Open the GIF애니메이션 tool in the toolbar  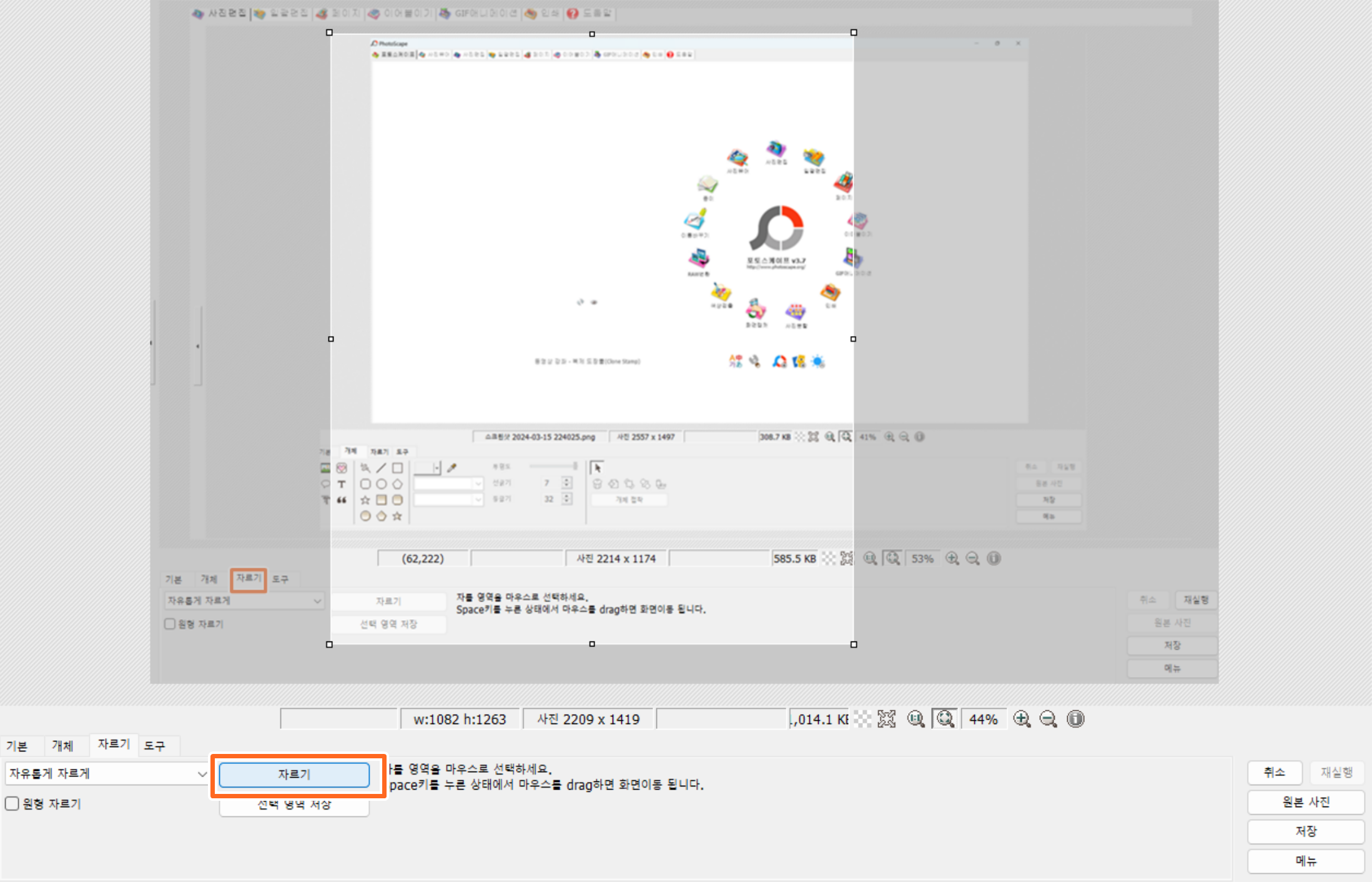point(478,14)
